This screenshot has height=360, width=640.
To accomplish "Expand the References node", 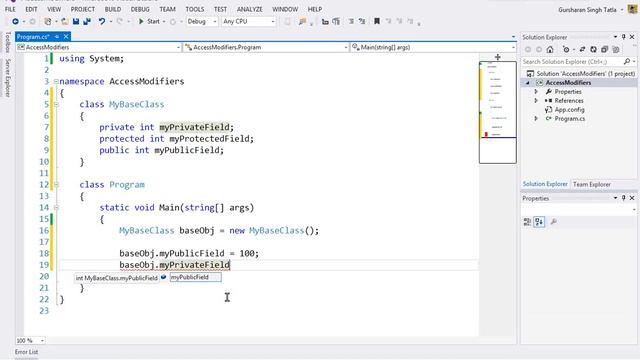I will 536,100.
